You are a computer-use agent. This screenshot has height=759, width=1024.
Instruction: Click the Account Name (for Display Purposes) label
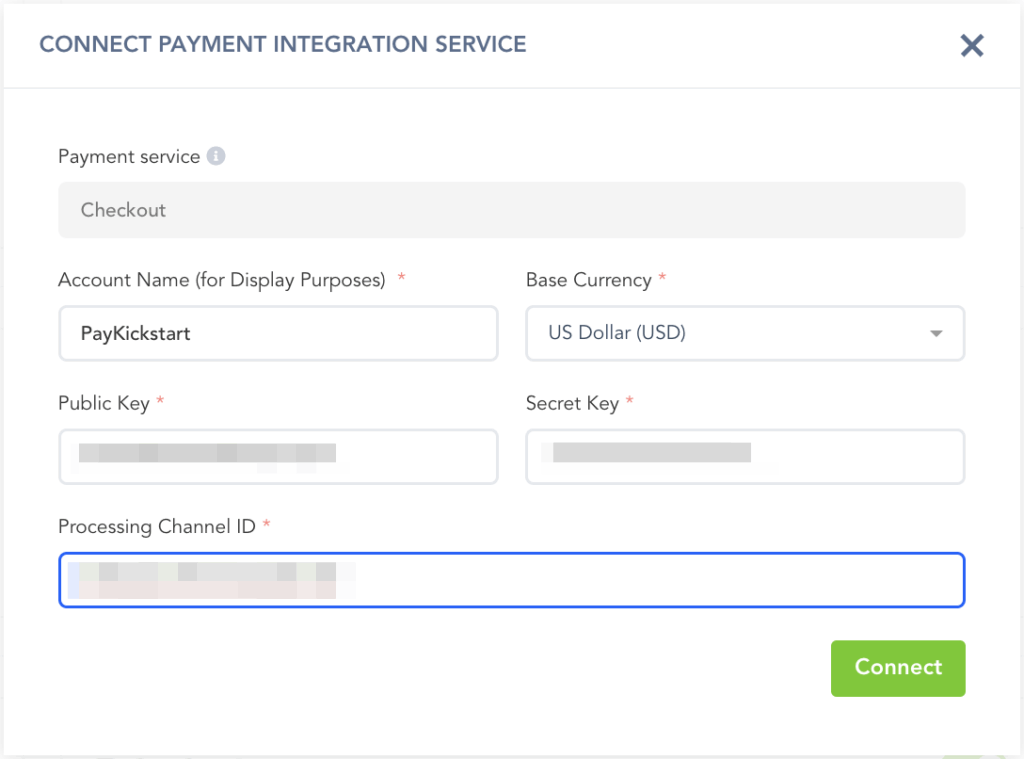(222, 280)
